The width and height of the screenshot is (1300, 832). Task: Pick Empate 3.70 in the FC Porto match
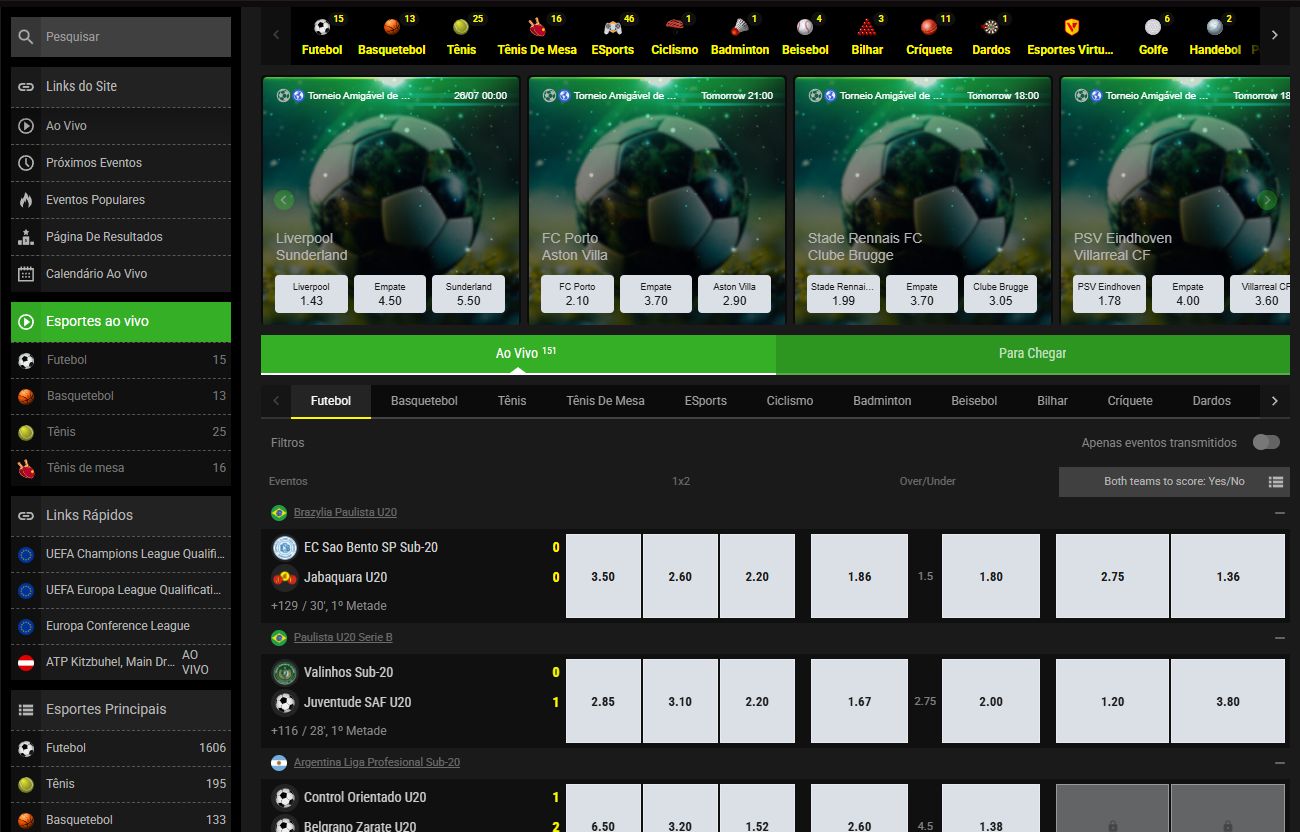pyautogui.click(x=656, y=294)
